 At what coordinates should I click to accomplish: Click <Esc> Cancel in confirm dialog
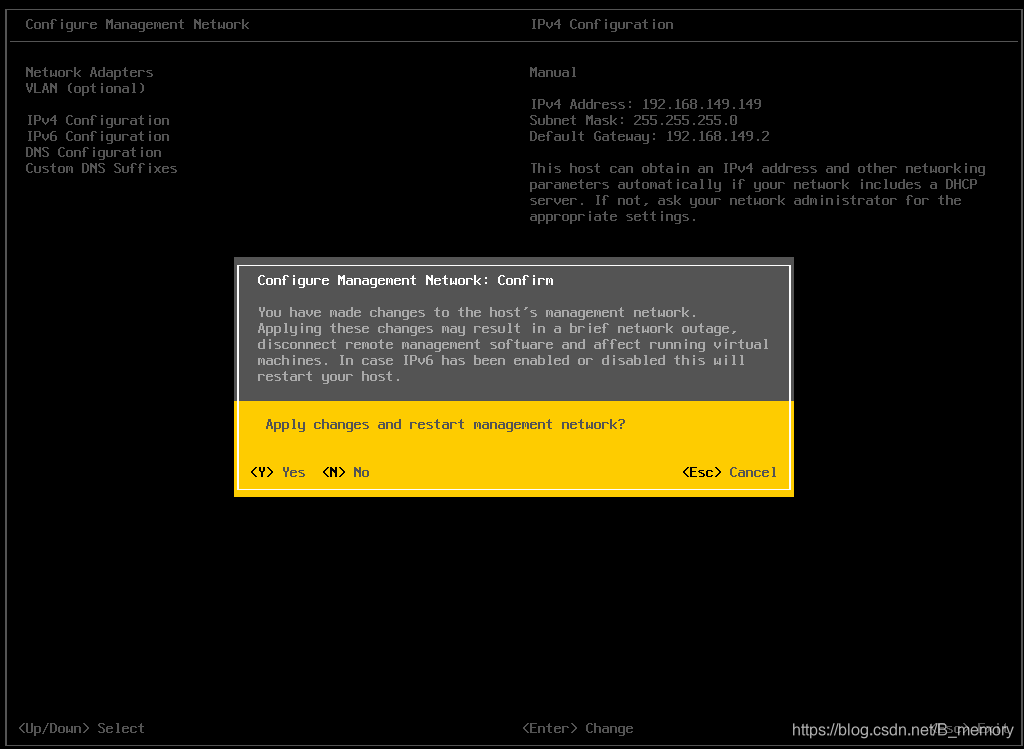point(729,472)
